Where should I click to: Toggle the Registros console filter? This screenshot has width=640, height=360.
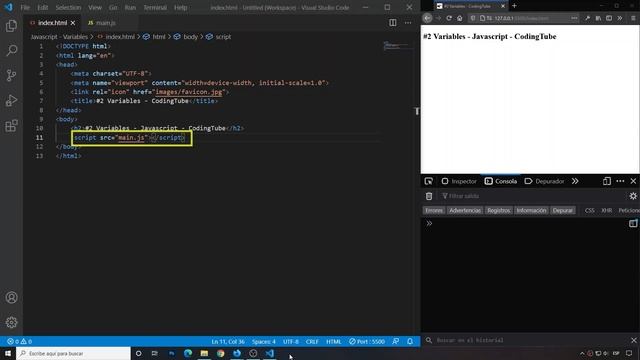click(x=498, y=211)
